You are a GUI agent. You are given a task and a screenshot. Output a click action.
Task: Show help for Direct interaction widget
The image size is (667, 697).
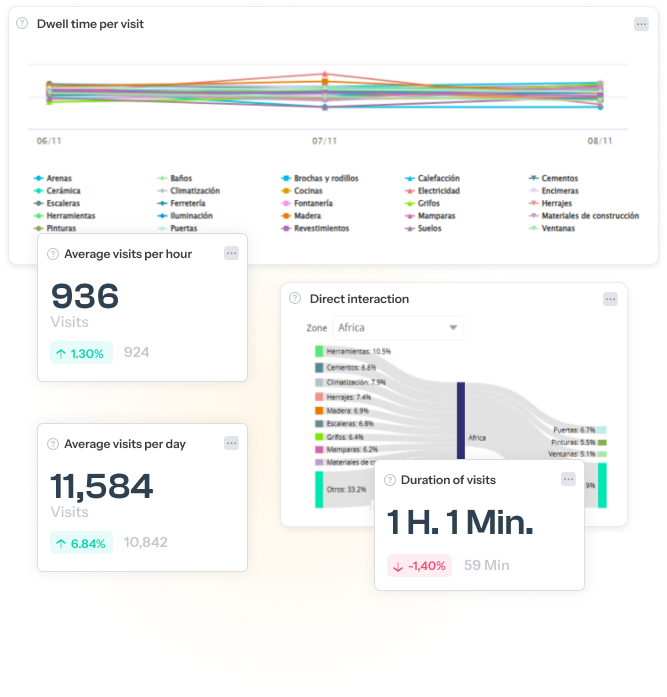tap(295, 298)
